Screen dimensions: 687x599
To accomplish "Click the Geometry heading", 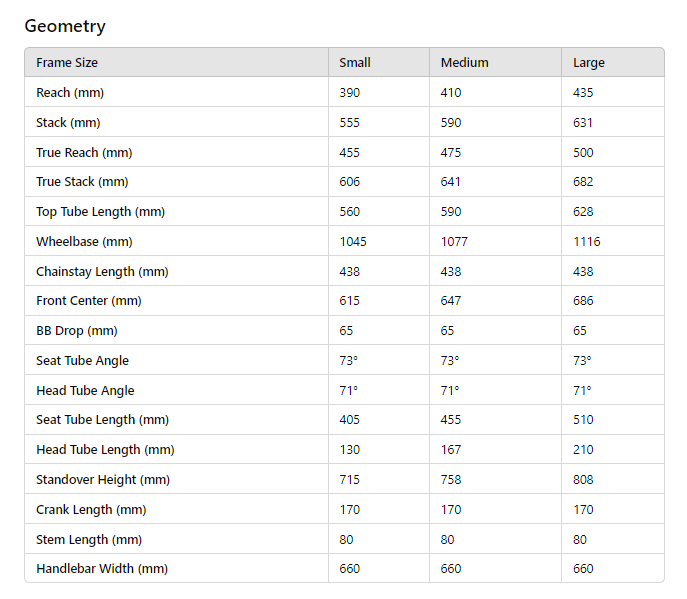I will point(65,26).
